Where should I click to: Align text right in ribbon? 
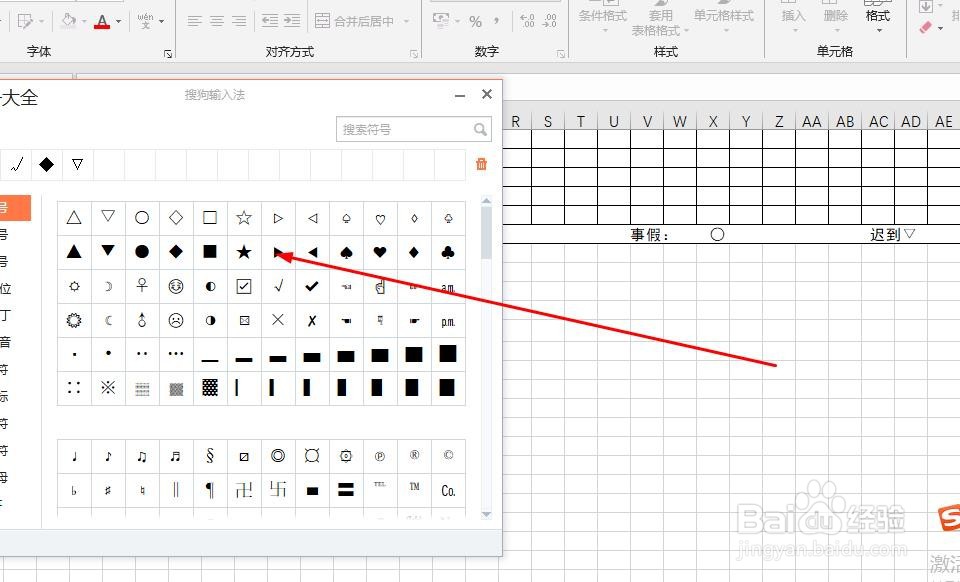[239, 21]
